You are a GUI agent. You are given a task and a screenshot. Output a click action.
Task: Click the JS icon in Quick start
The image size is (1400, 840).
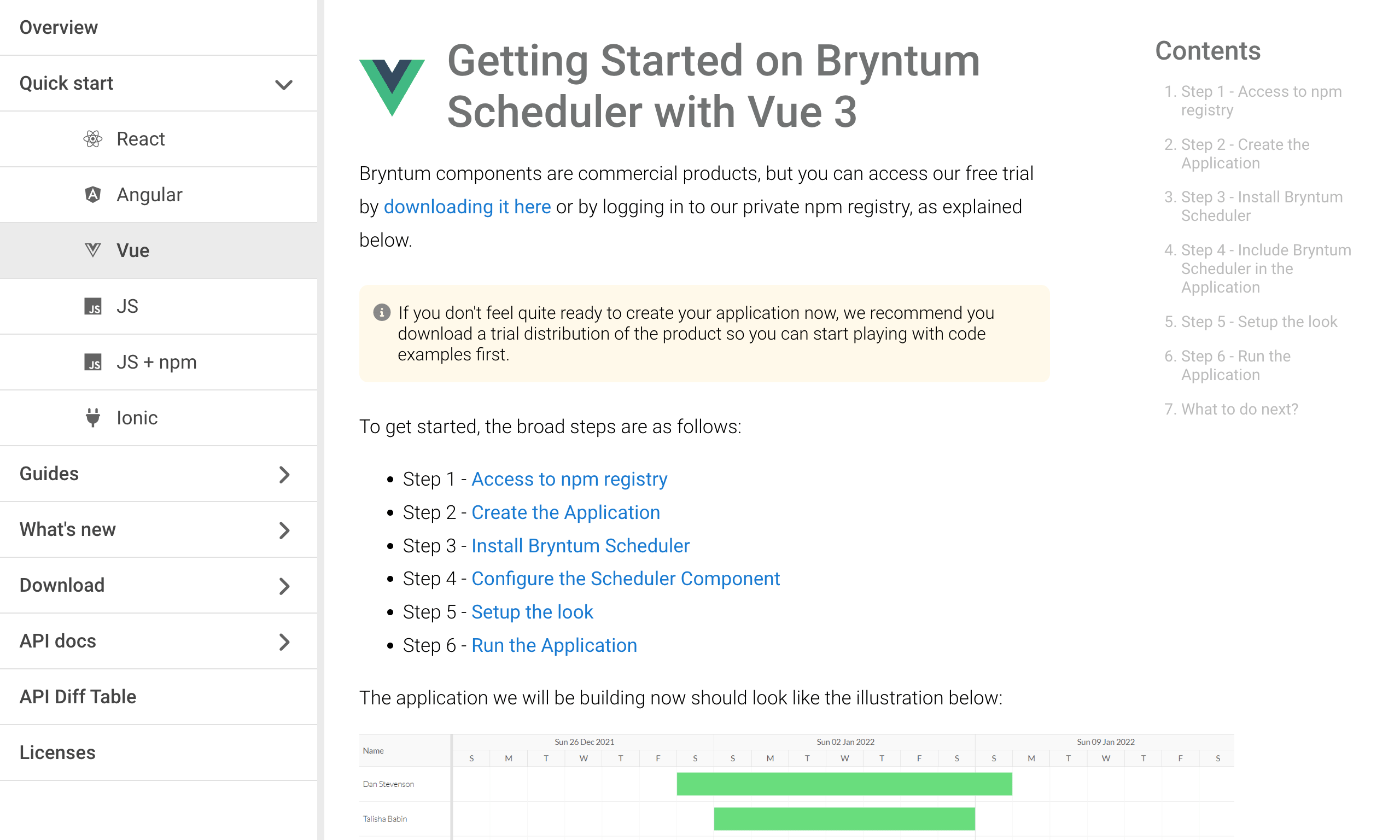coord(94,306)
